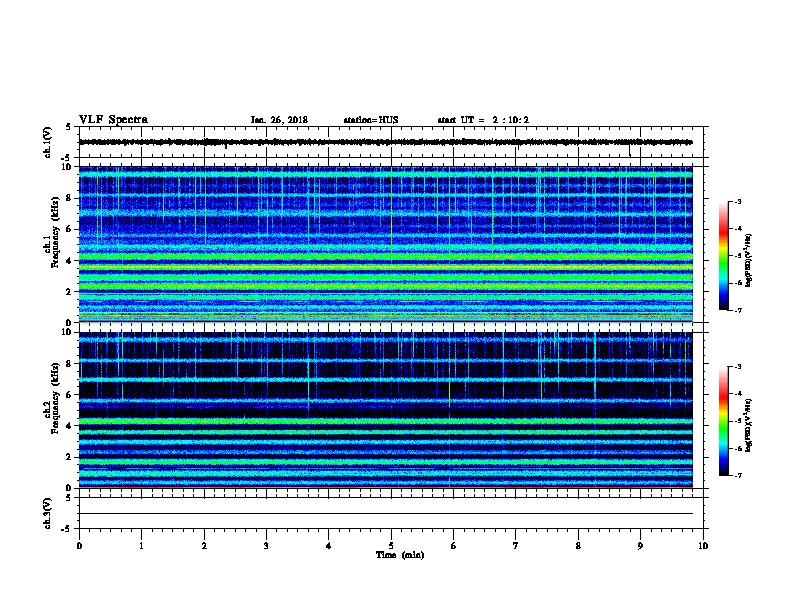Screen dimensions: 792x612
Task: Click time axis tick label "0"
Action: point(79,545)
